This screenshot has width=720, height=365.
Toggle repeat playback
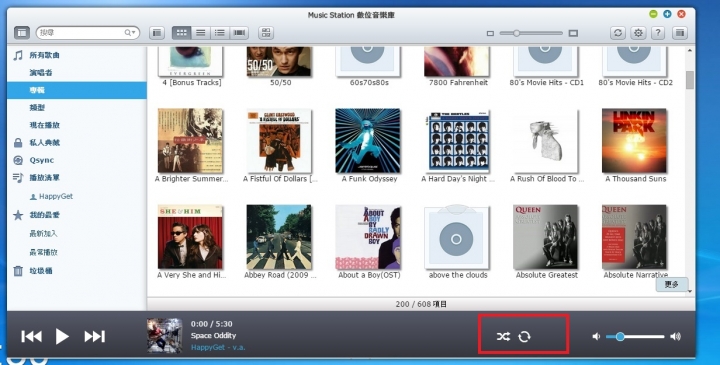[524, 337]
